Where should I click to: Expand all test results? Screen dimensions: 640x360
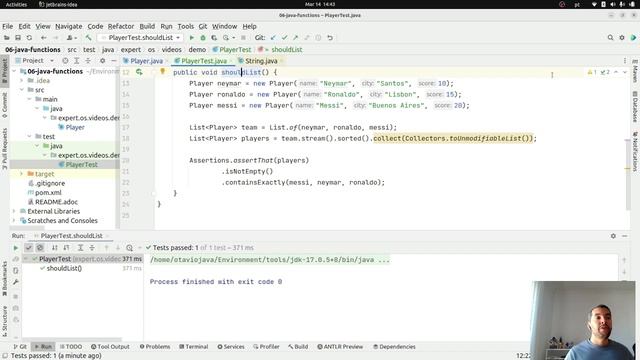[x=80, y=248]
